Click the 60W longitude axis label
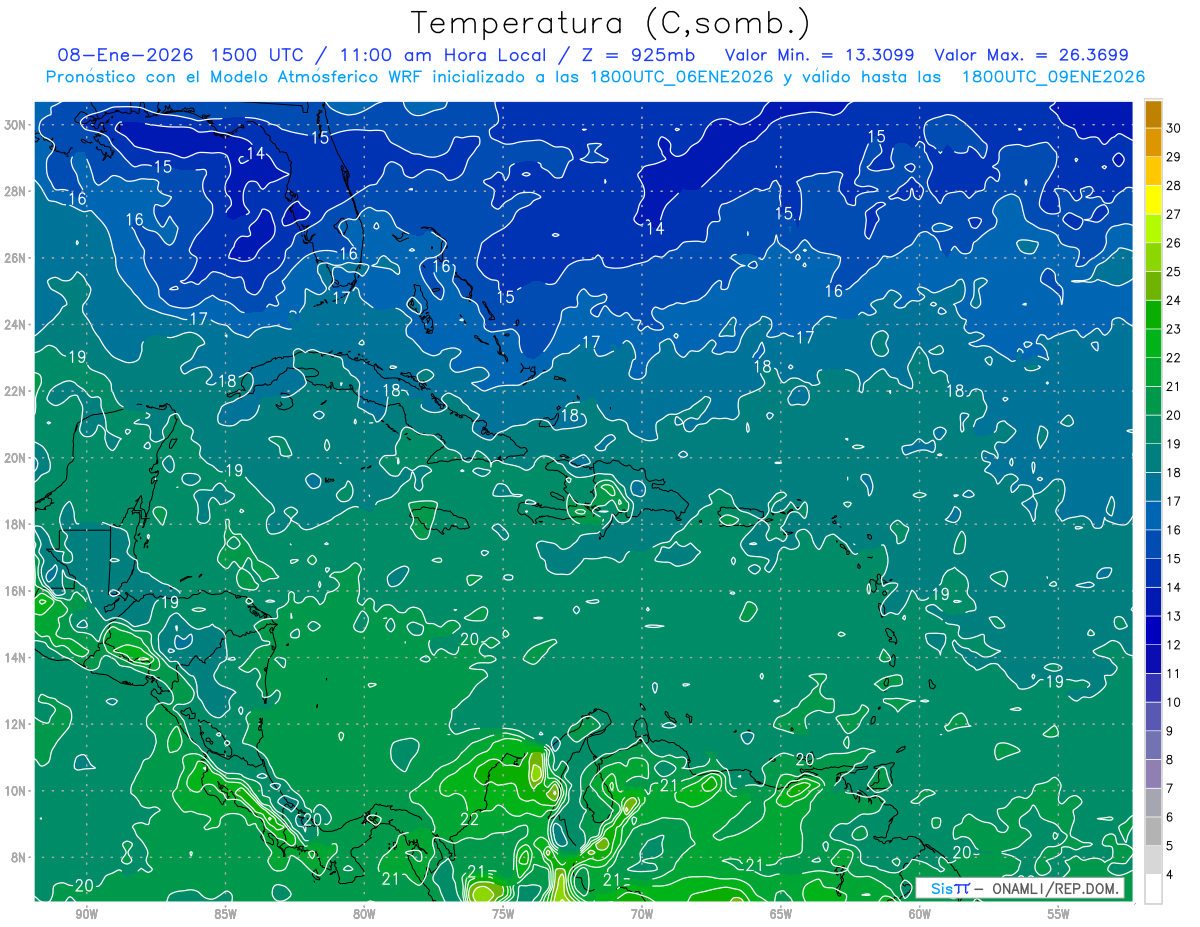This screenshot has width=1200, height=927. pyautogui.click(x=920, y=914)
